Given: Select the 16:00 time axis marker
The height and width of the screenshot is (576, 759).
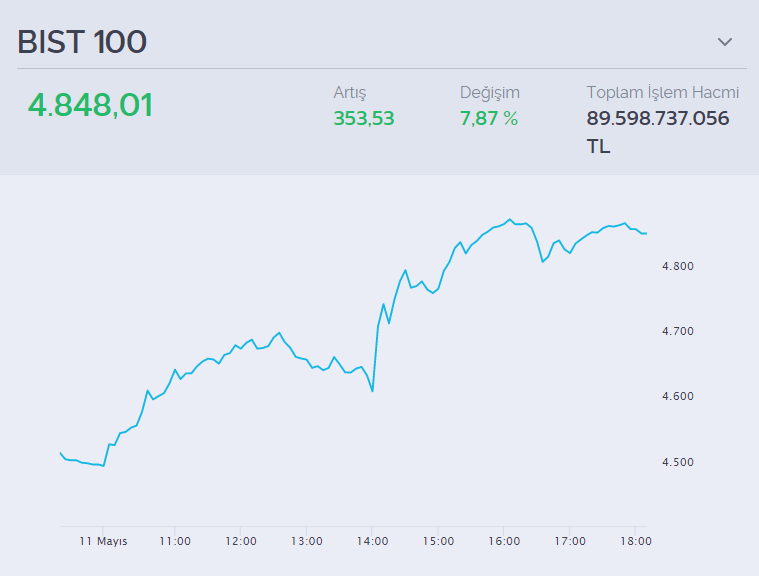Looking at the screenshot, I should pos(504,541).
